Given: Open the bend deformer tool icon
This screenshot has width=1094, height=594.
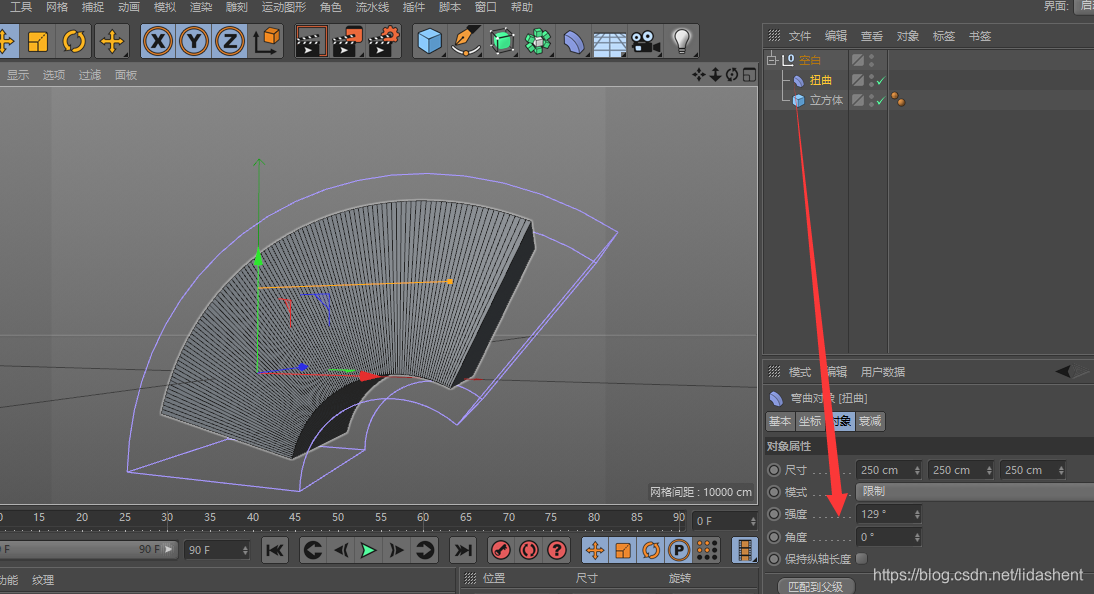Looking at the screenshot, I should [574, 42].
